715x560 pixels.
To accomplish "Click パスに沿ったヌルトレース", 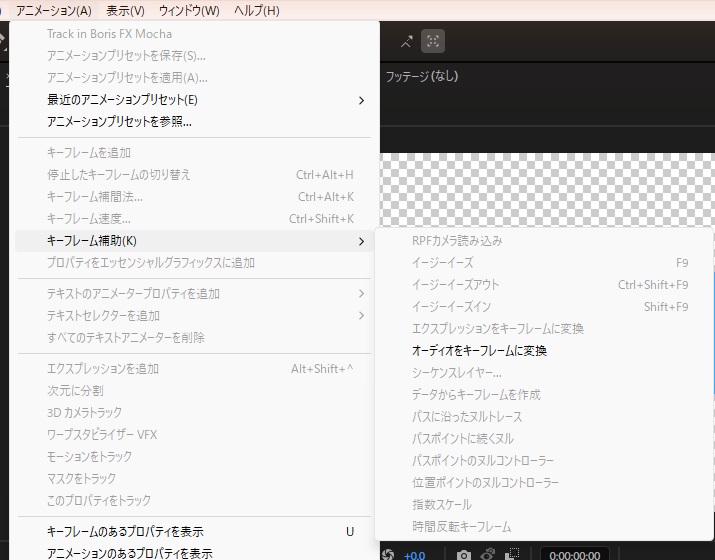I will pyautogui.click(x=544, y=416).
